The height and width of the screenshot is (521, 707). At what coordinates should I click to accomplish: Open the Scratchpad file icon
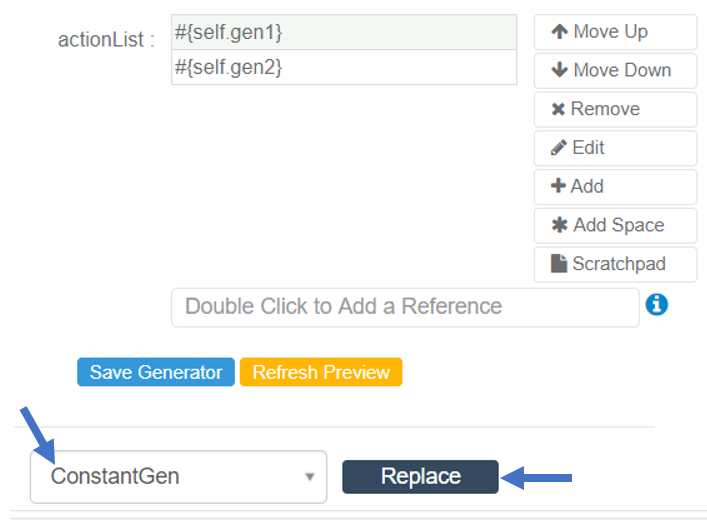[560, 265]
